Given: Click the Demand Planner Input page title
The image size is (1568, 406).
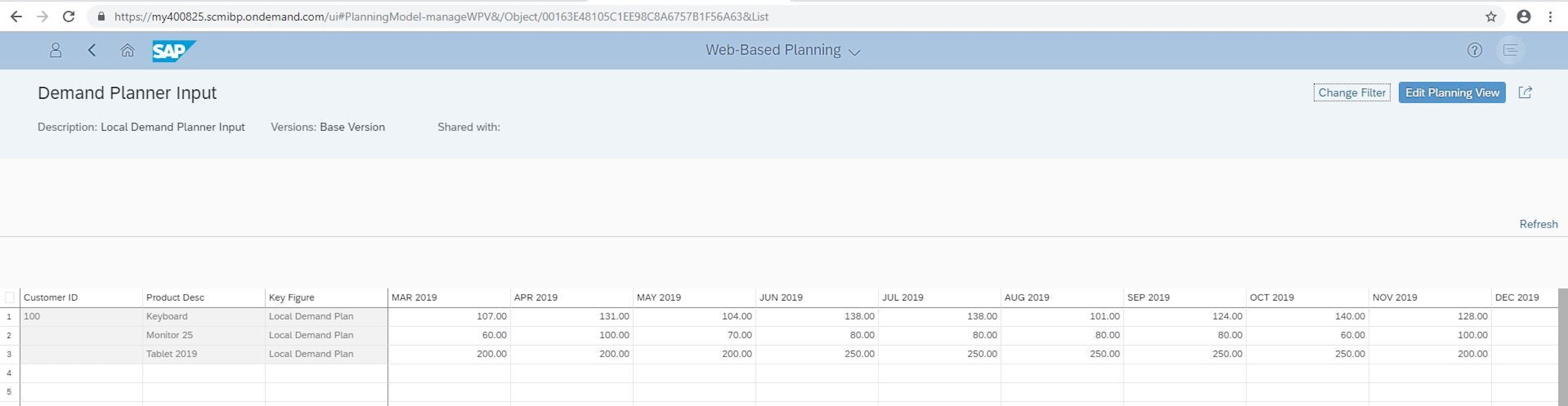Looking at the screenshot, I should point(127,93).
